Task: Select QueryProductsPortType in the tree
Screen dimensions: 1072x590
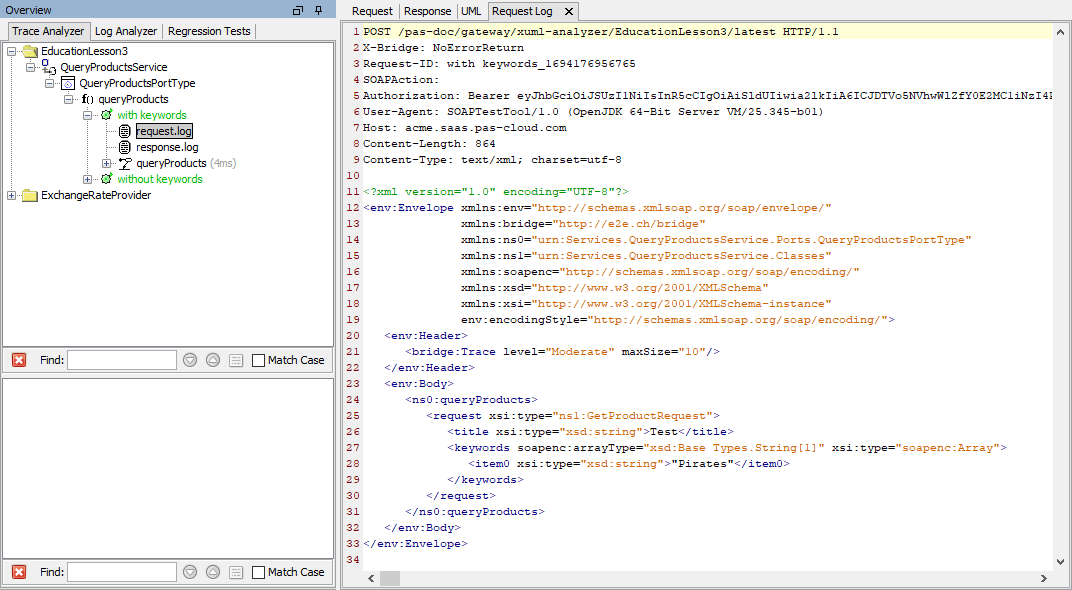Action: coord(137,83)
